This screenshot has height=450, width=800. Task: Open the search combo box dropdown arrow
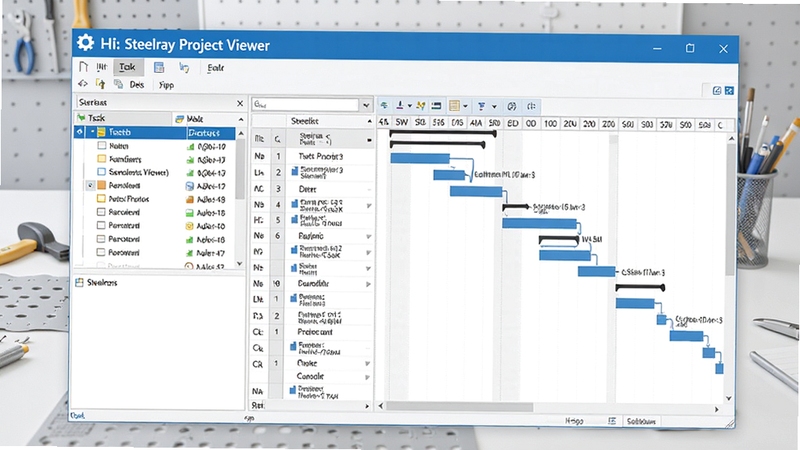pos(366,105)
